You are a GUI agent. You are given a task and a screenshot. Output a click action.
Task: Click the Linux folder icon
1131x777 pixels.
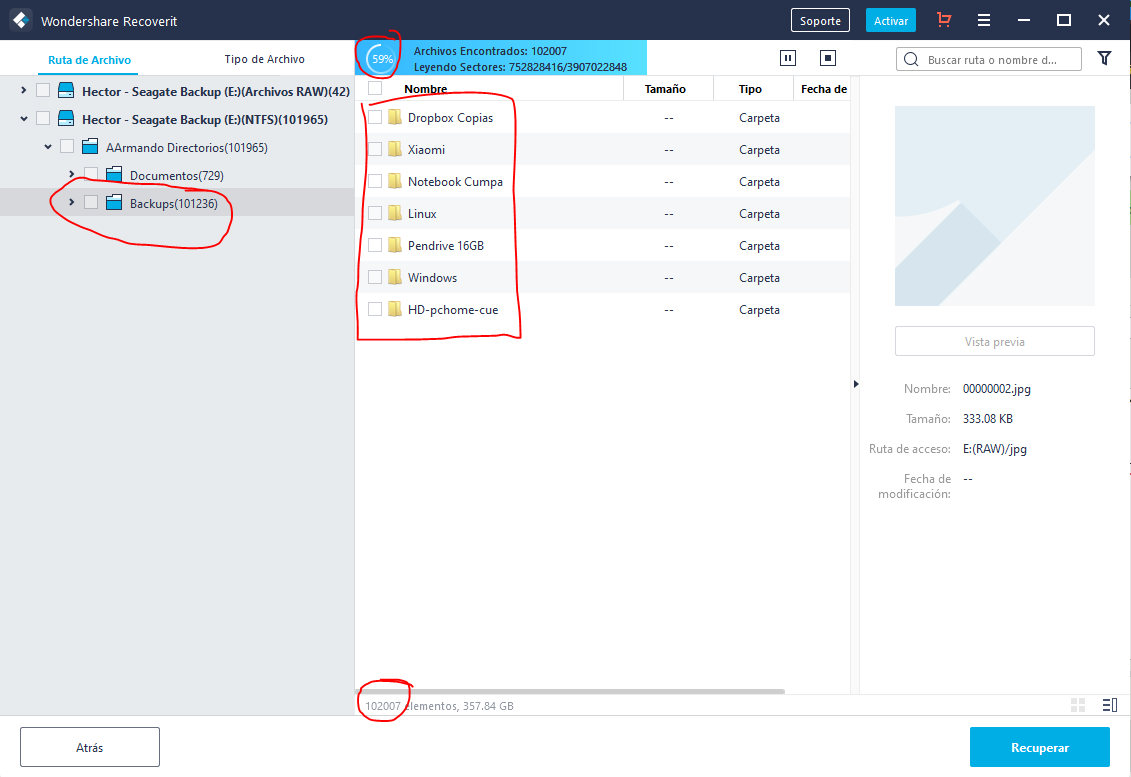point(395,213)
